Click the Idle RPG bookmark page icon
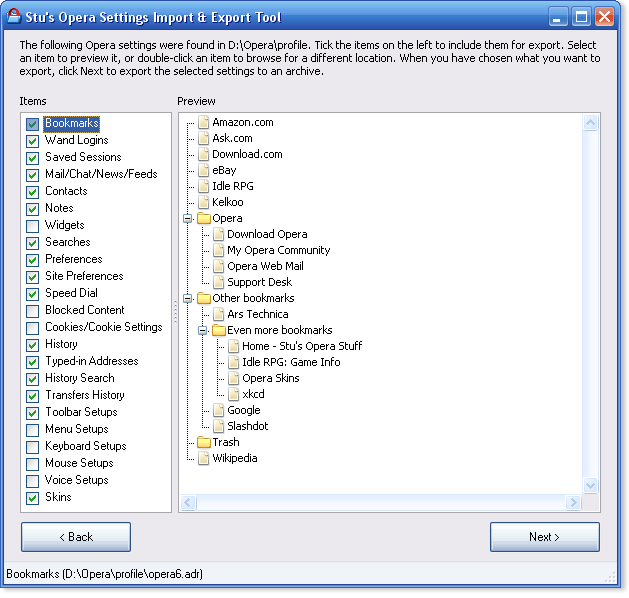Image resolution: width=629 pixels, height=598 pixels. (x=204, y=186)
